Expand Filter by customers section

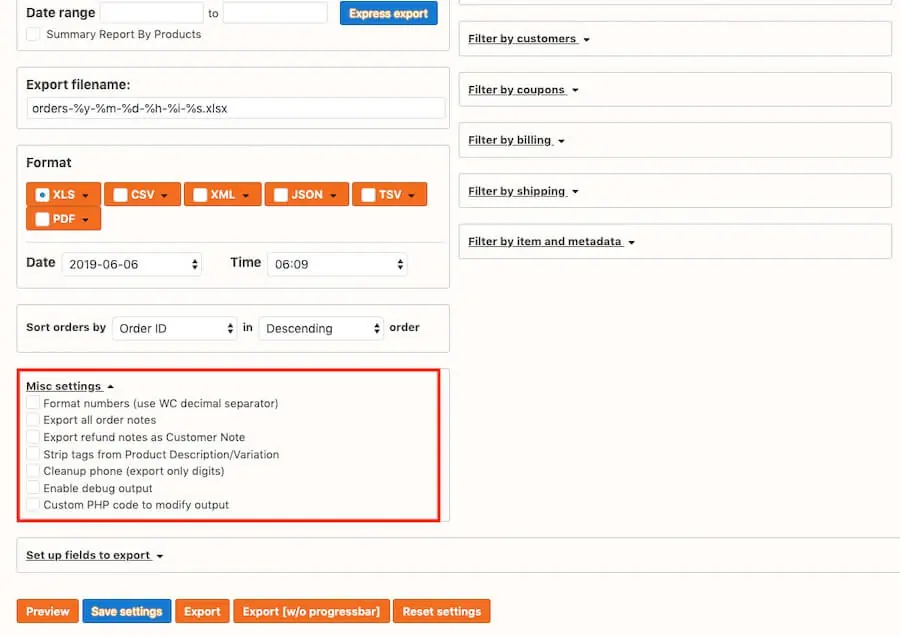(529, 39)
